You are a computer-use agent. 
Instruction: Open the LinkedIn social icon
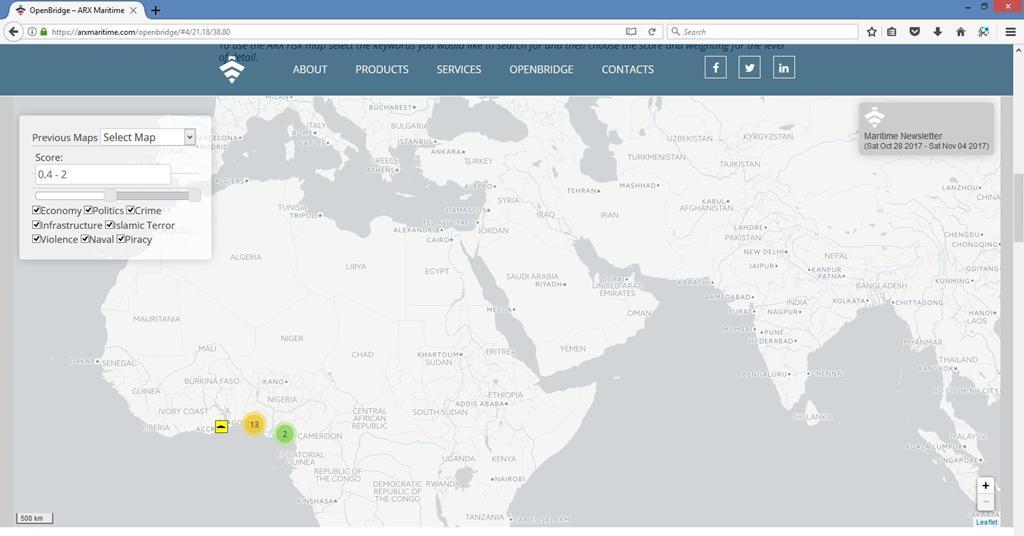tap(784, 68)
